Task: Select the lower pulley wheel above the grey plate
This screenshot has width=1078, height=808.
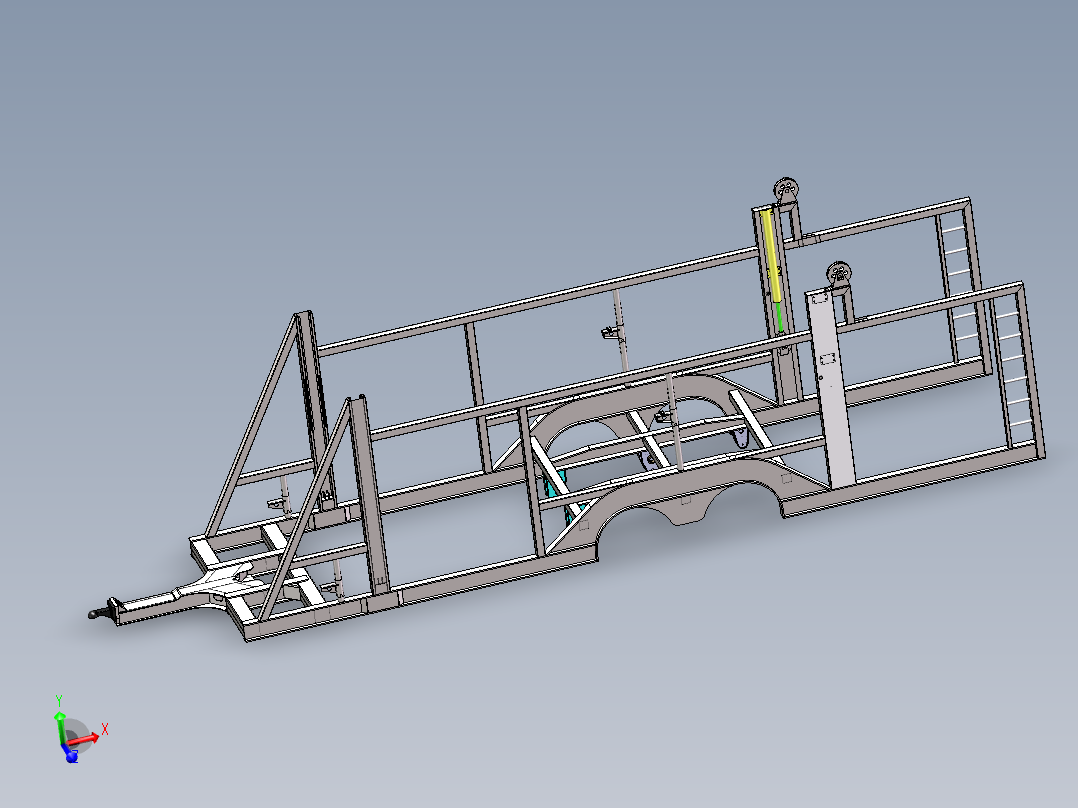Action: click(838, 274)
